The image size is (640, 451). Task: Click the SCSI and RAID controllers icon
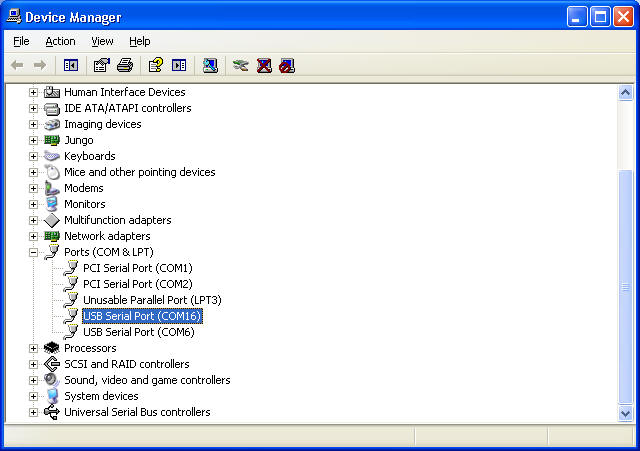[x=52, y=364]
